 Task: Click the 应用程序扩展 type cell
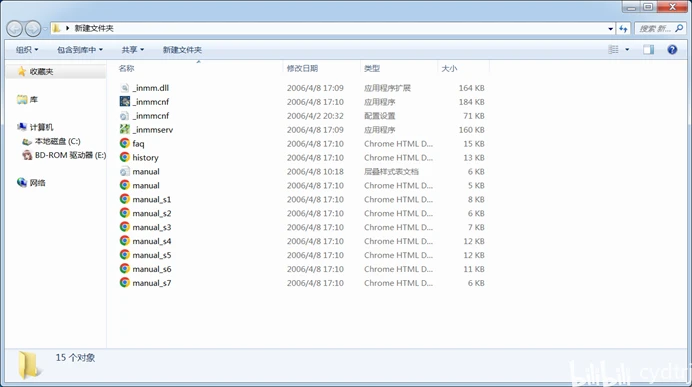[x=387, y=88]
